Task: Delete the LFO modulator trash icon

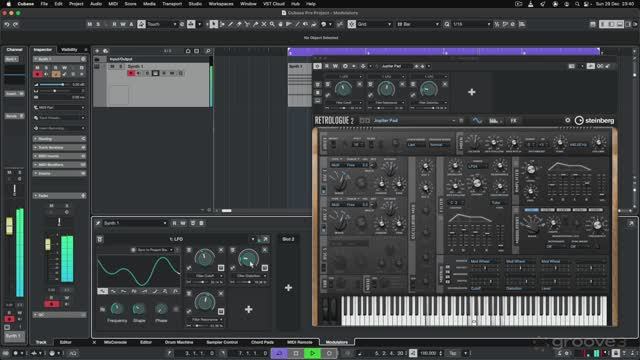Action: click(100, 239)
